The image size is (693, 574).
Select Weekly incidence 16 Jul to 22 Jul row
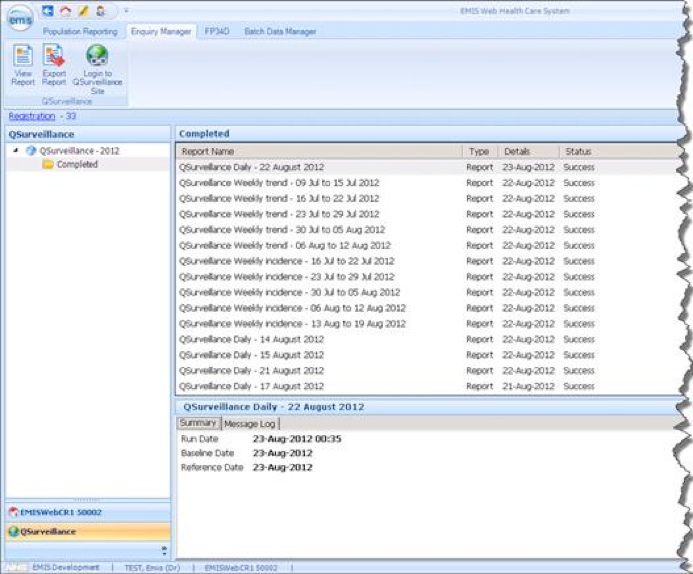pyautogui.click(x=428, y=261)
